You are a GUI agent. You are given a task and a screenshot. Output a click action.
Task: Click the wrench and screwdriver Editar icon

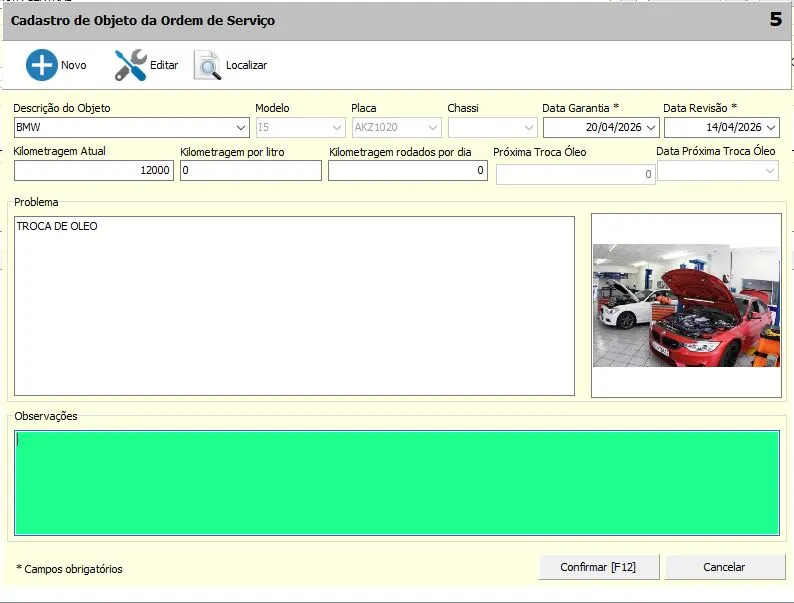pos(130,65)
